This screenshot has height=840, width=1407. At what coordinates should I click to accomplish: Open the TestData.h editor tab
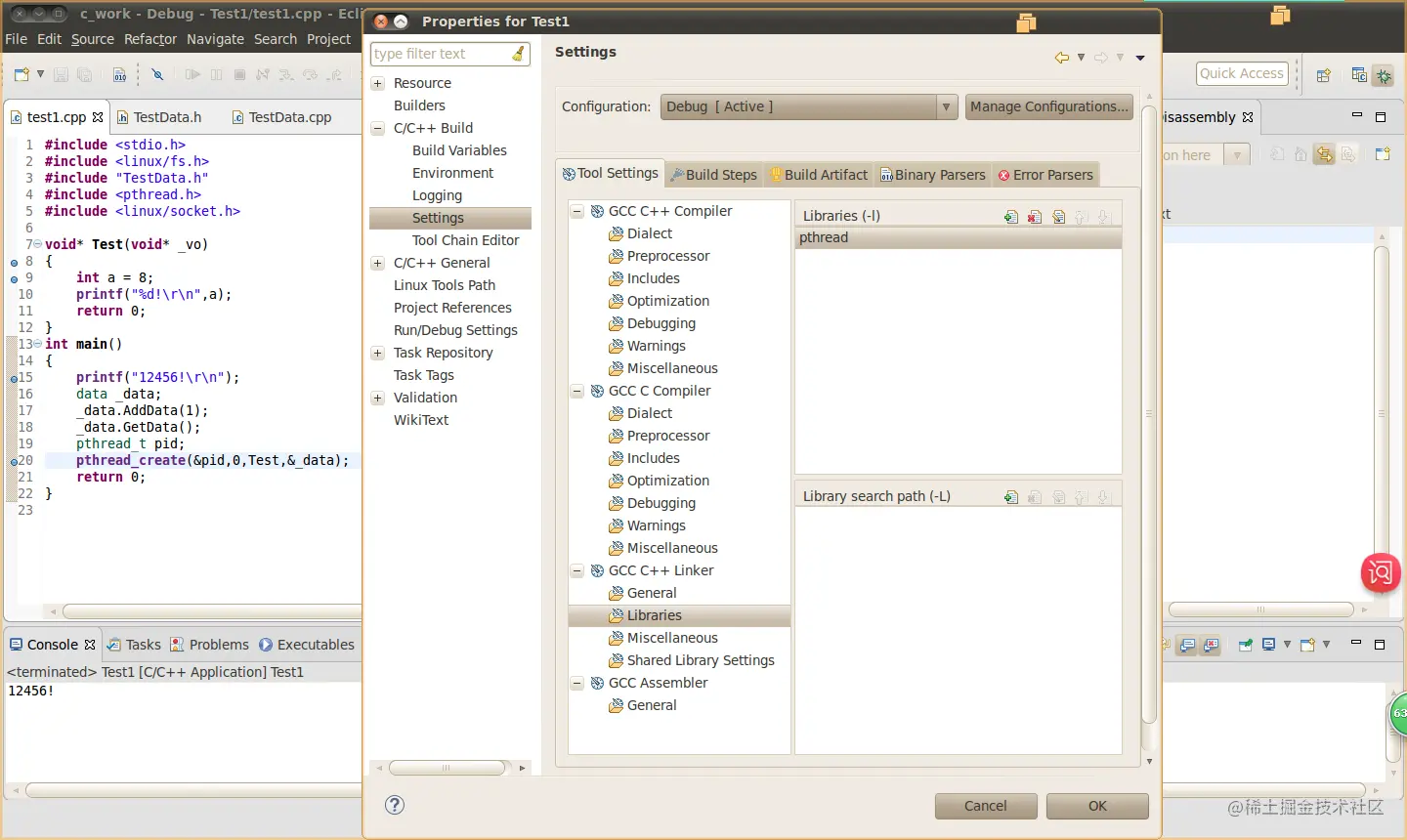pos(159,117)
